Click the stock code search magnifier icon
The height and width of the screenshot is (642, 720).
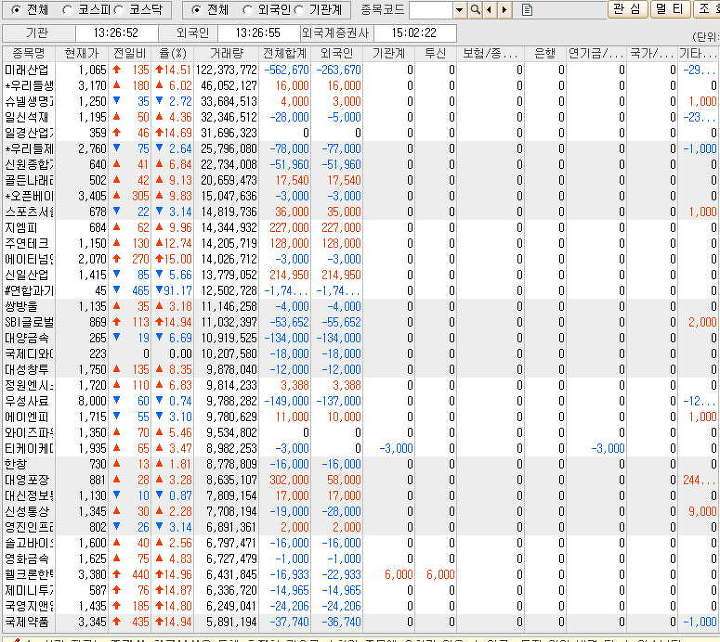476,10
